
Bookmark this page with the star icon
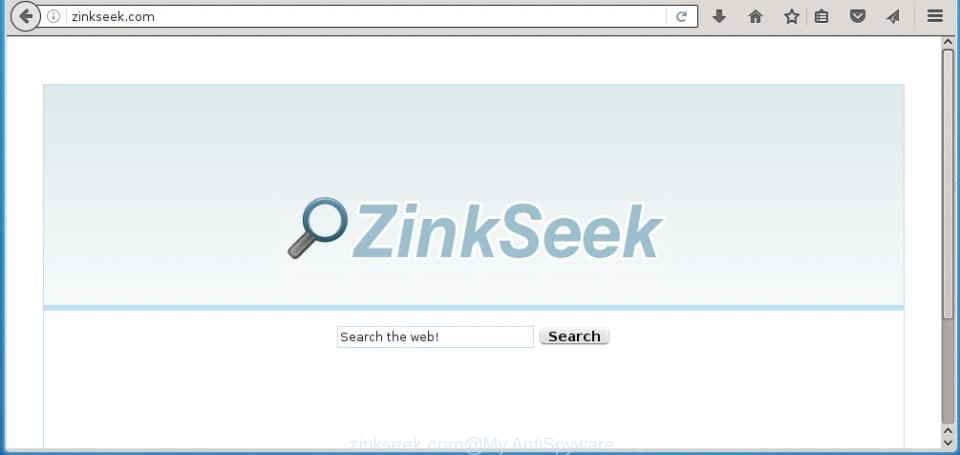(792, 17)
